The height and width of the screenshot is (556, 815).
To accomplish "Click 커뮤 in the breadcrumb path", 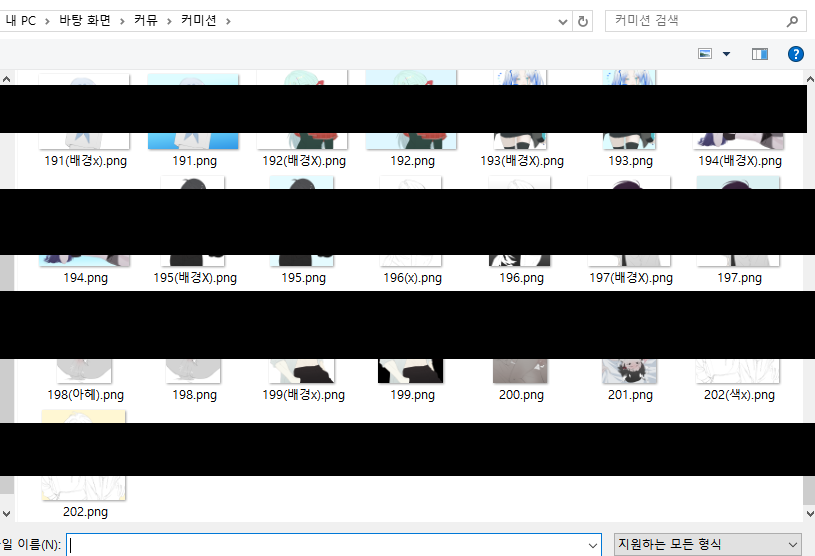I will pos(146,21).
